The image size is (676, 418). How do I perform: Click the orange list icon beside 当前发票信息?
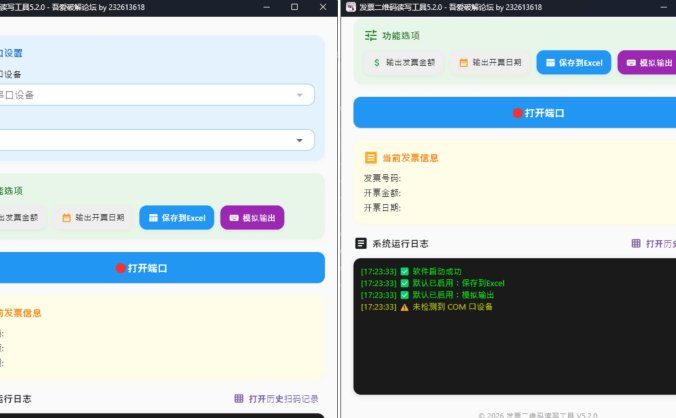(x=371, y=158)
